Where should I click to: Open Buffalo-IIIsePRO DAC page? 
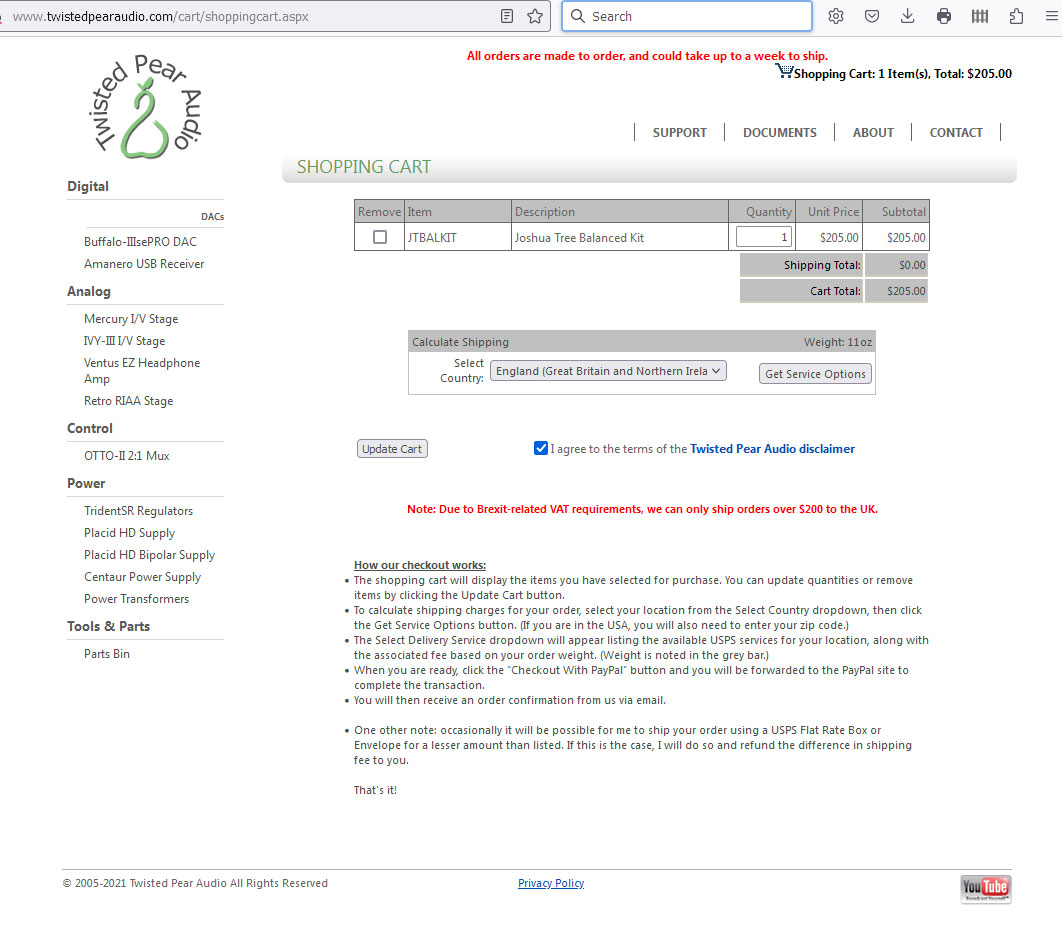[x=140, y=242]
